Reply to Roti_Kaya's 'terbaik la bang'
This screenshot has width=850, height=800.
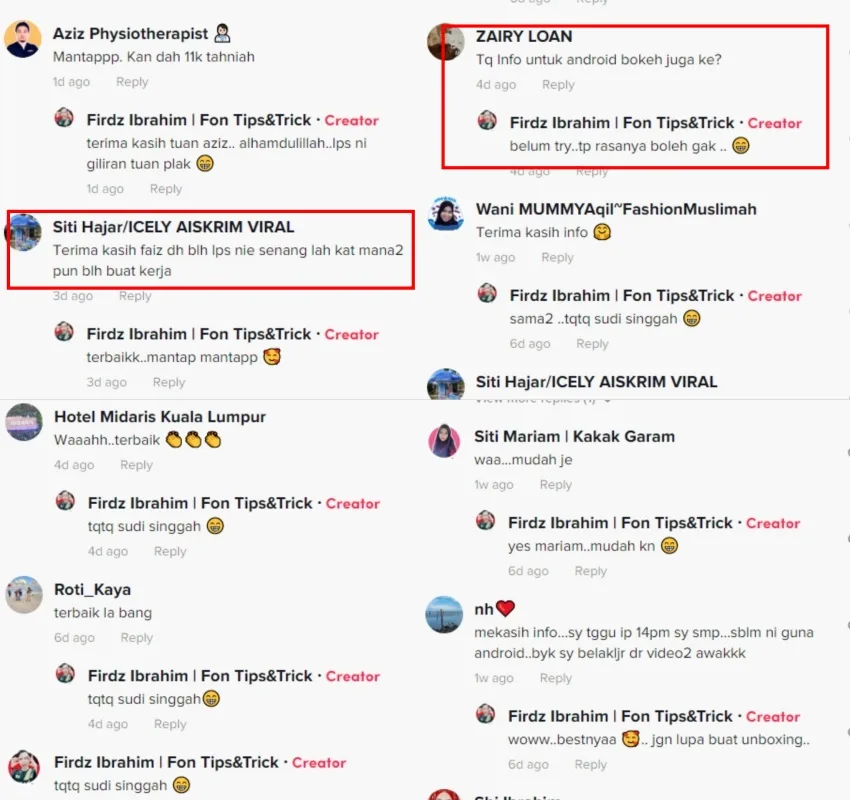coord(137,638)
